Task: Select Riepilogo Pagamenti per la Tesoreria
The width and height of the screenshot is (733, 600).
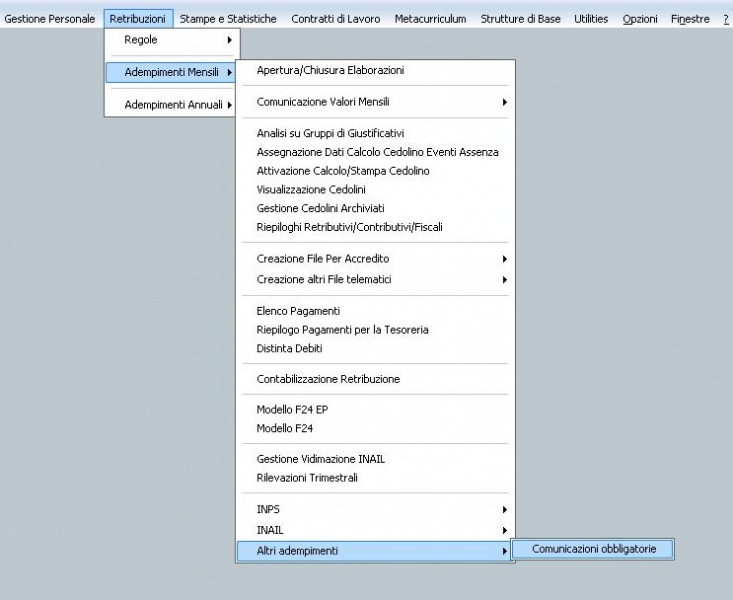Action: pyautogui.click(x=375, y=330)
